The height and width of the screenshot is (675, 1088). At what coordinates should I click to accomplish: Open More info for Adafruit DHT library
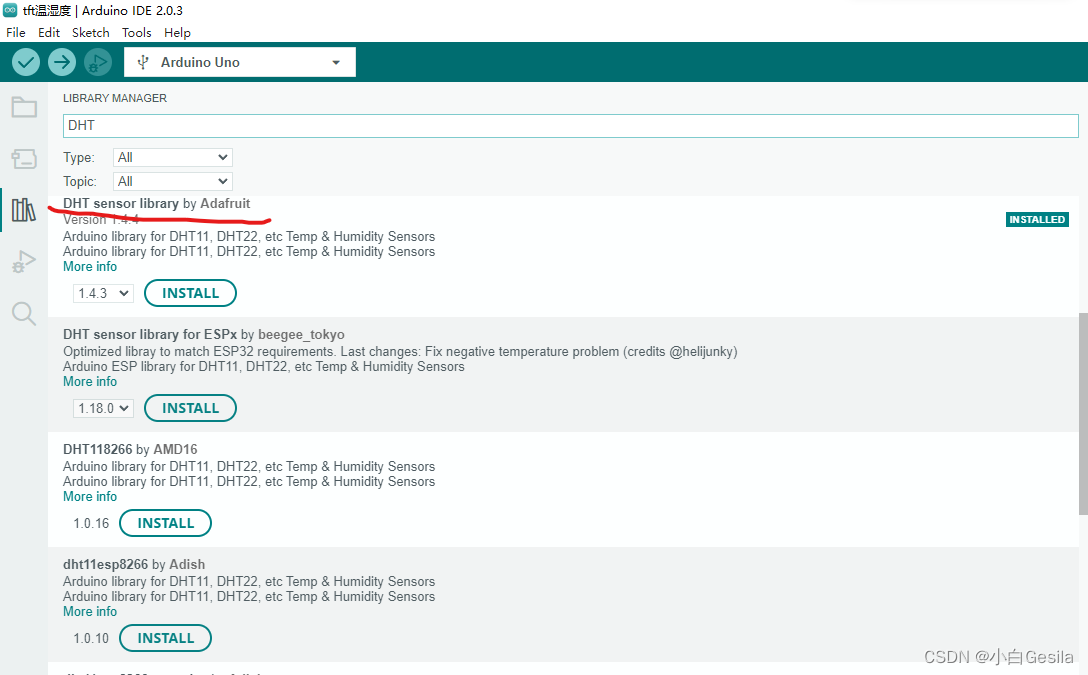[90, 267]
